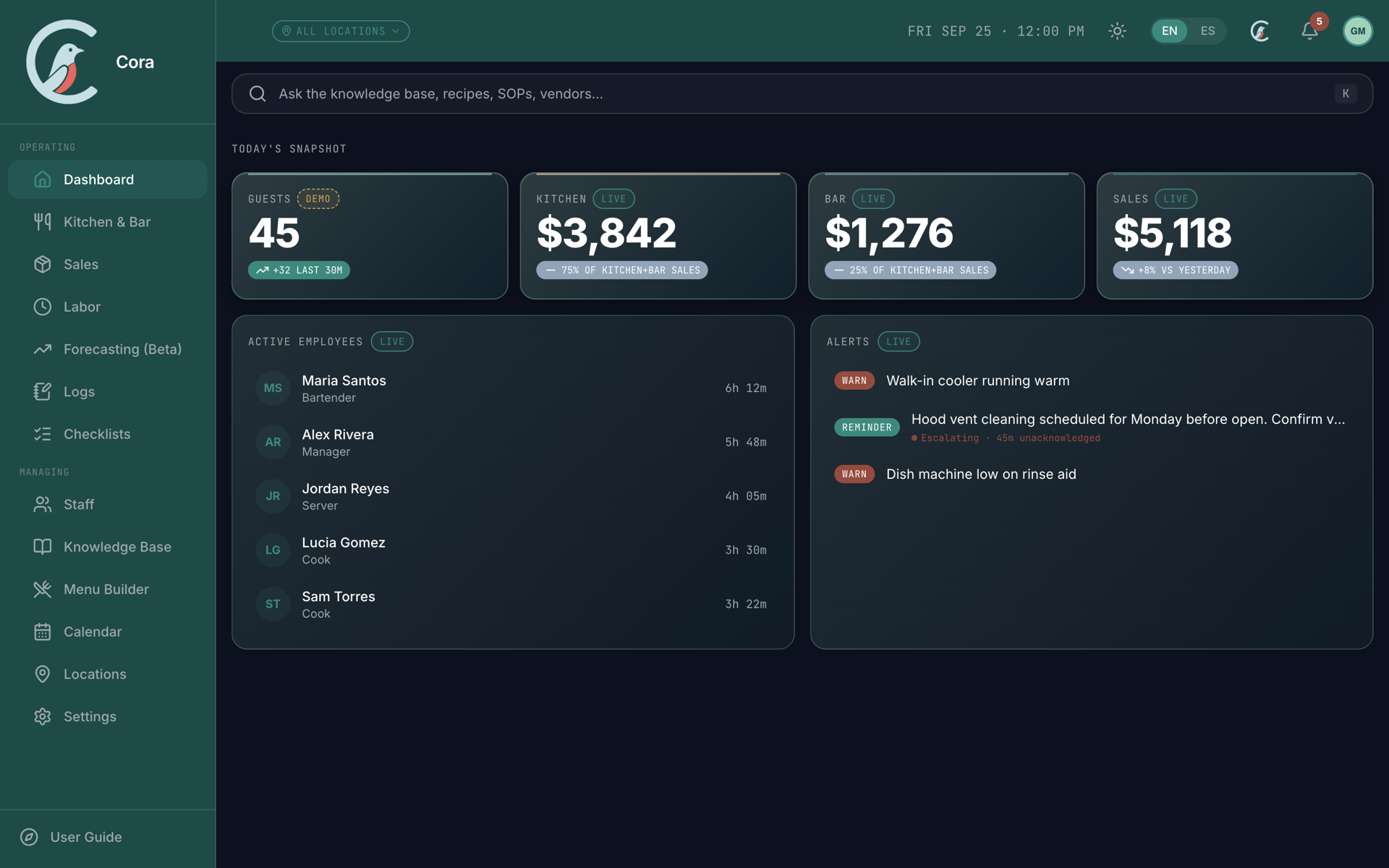Click the Forecasting trend arrow icon
This screenshot has height=868, width=1389.
point(43,349)
